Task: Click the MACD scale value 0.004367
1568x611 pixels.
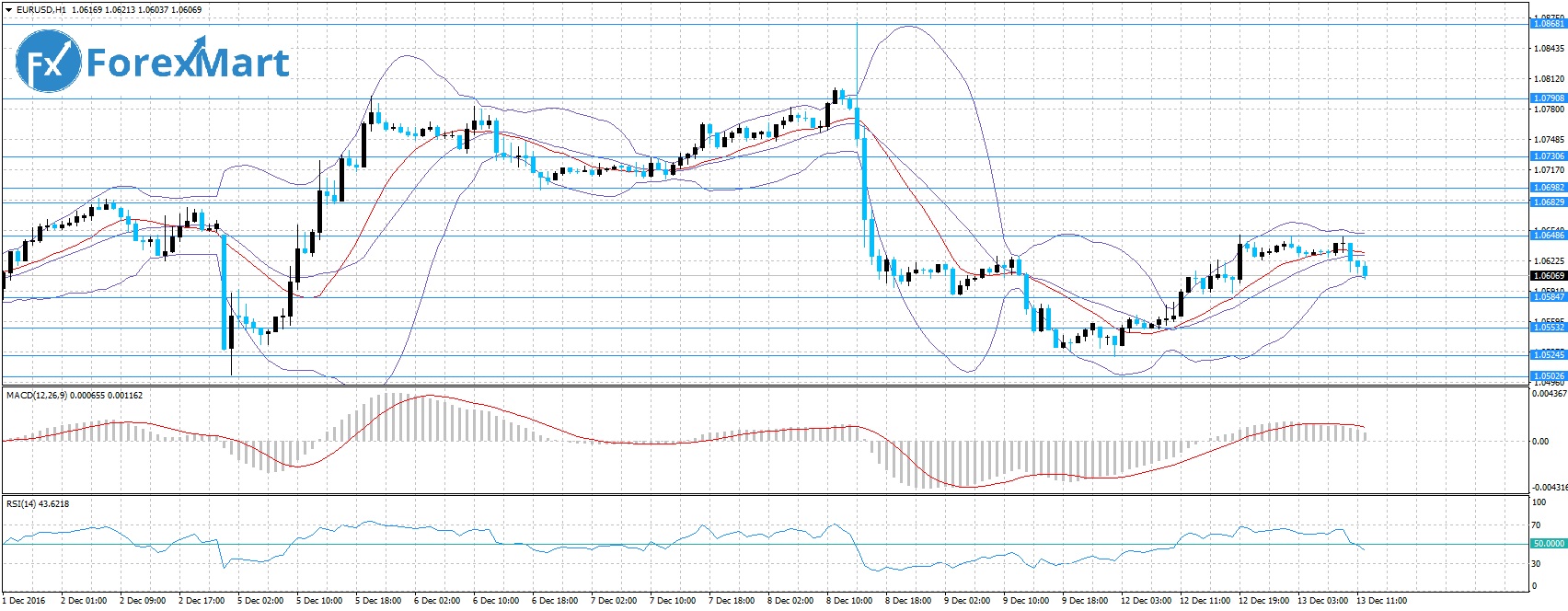Action: (1550, 394)
